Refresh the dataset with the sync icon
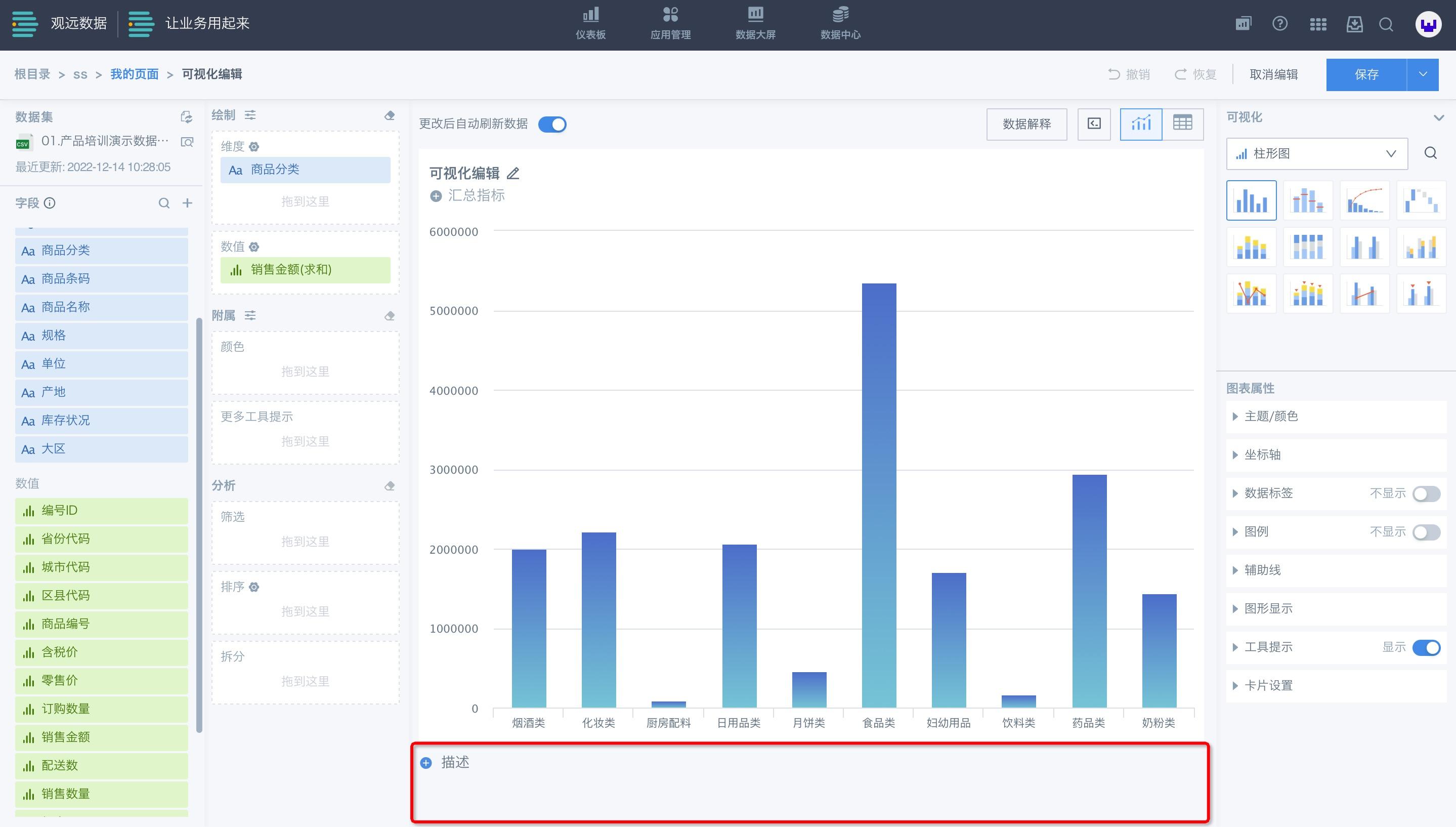The height and width of the screenshot is (827, 1456). coord(186,117)
